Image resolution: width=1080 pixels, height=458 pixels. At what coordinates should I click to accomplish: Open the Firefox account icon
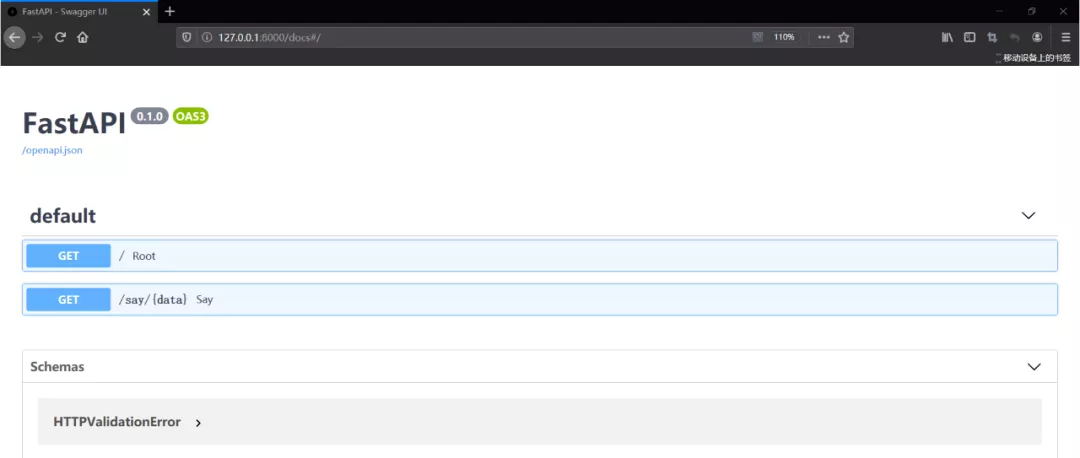tap(1037, 37)
